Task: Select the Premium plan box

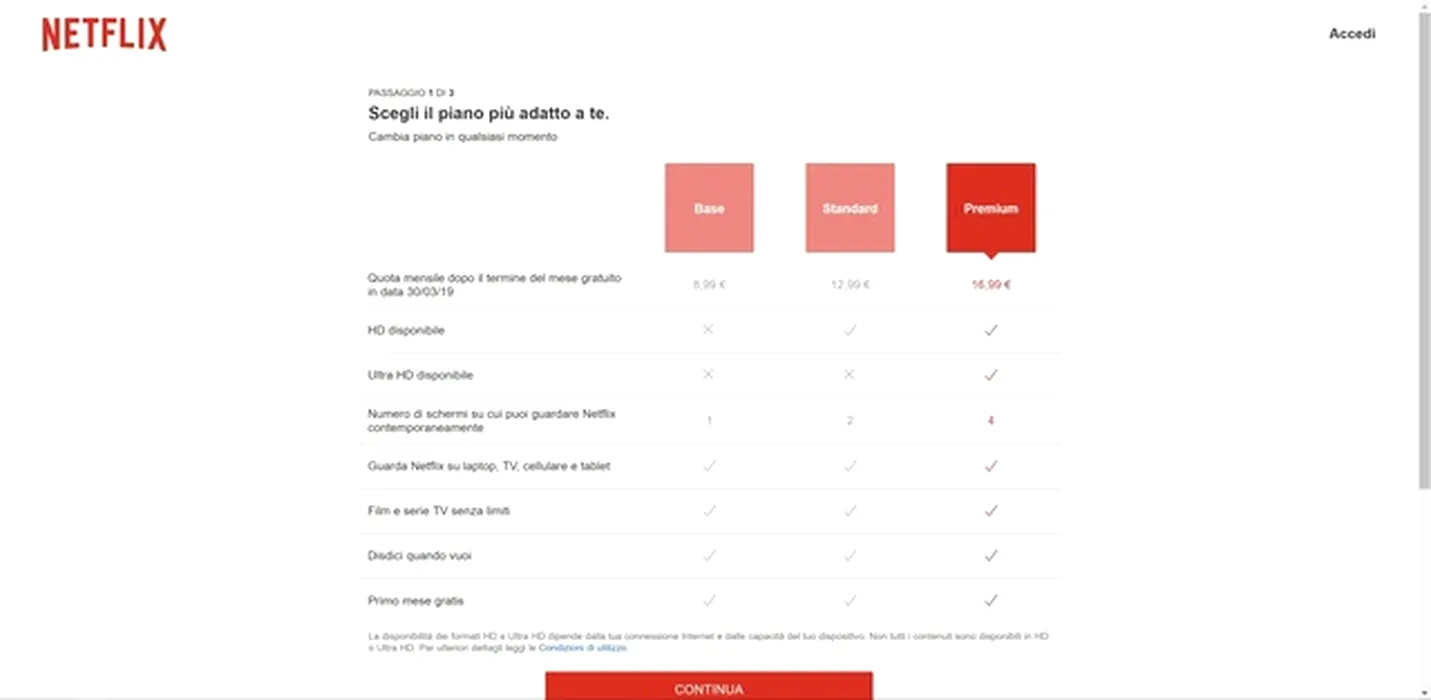Action: [x=991, y=208]
